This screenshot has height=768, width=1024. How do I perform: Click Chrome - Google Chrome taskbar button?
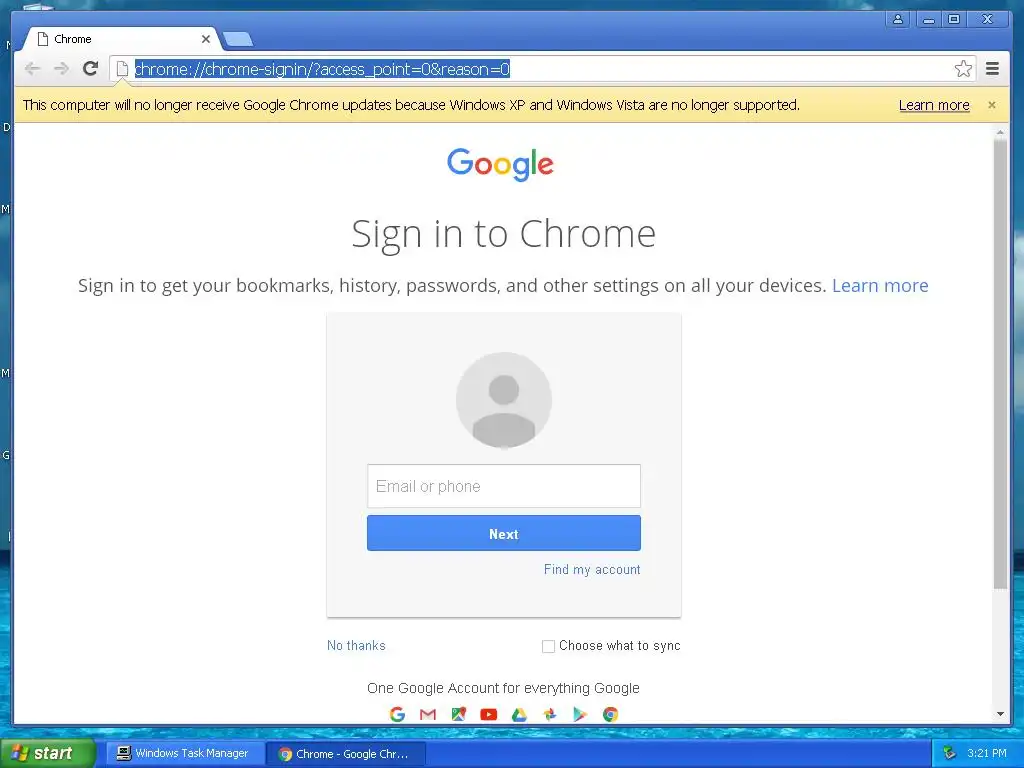[346, 754]
